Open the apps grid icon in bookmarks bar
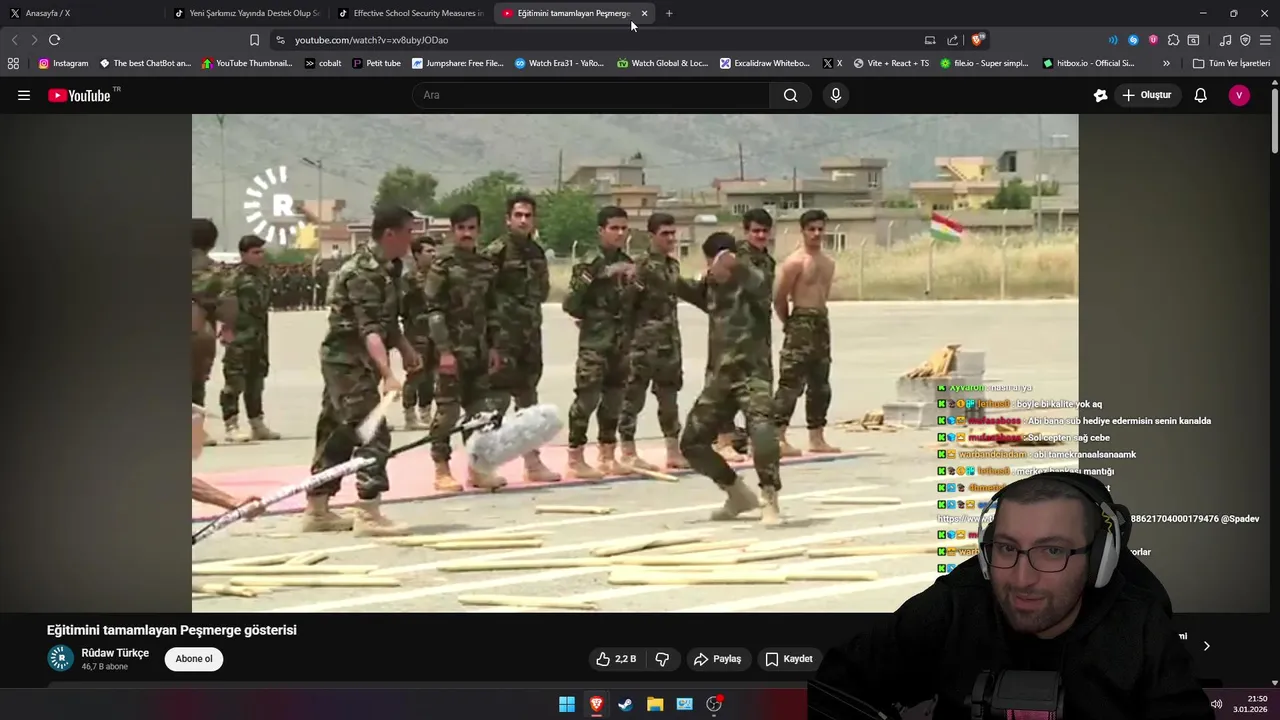 [x=13, y=63]
